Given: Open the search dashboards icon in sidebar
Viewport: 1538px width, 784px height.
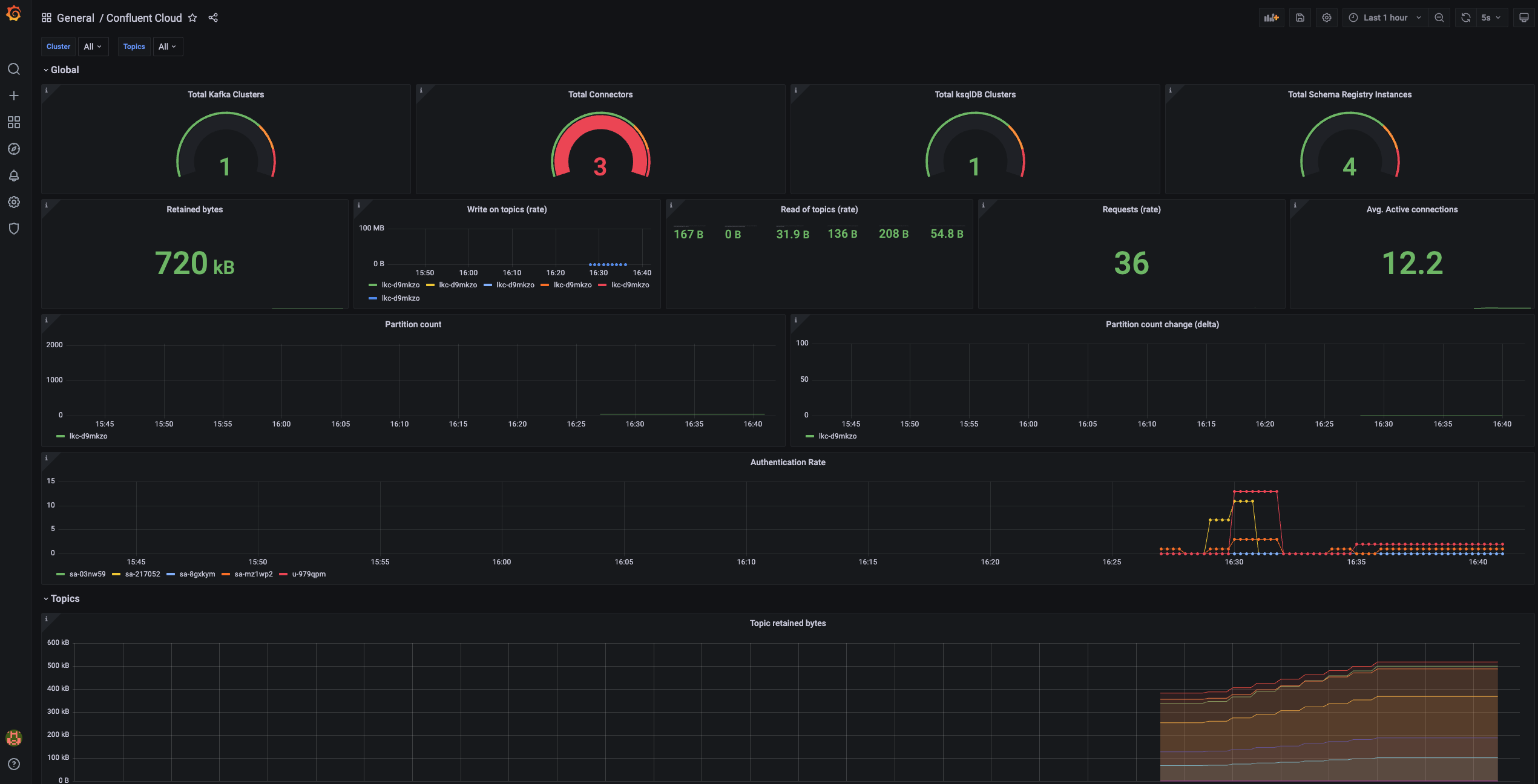Looking at the screenshot, I should pos(14,69).
